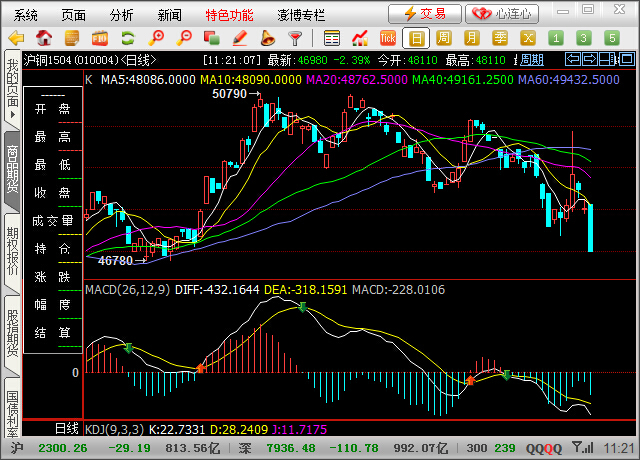The height and width of the screenshot is (460, 640).
Task: Open the filter funnel icon
Action: pyautogui.click(x=295, y=38)
